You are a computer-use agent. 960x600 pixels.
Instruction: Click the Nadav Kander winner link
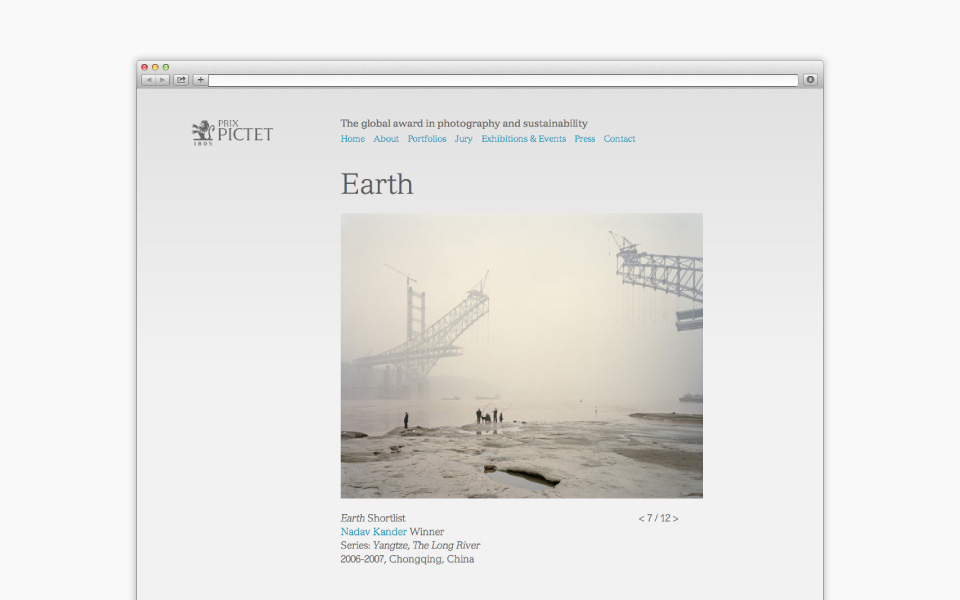pos(374,531)
